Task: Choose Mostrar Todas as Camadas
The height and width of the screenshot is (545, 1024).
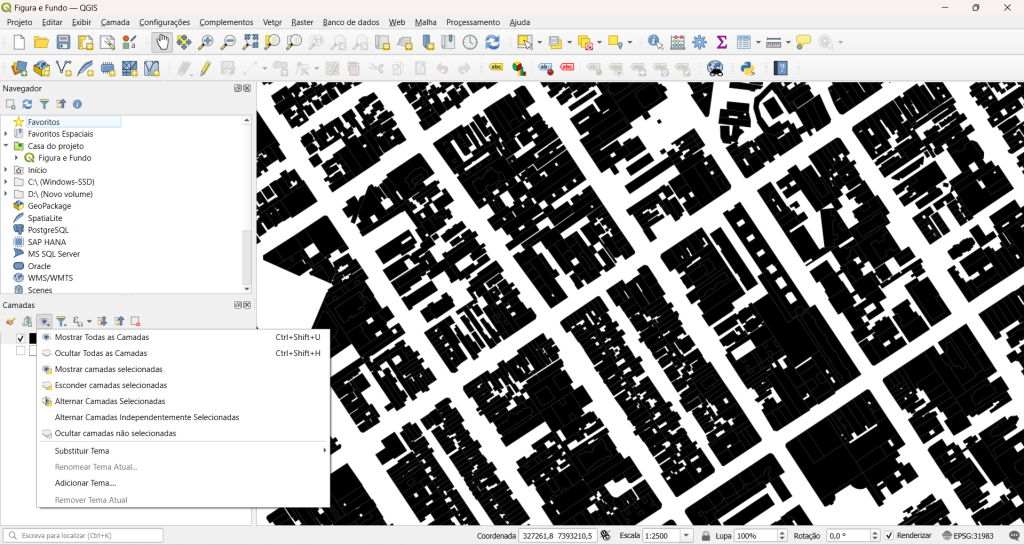Action: point(184,337)
